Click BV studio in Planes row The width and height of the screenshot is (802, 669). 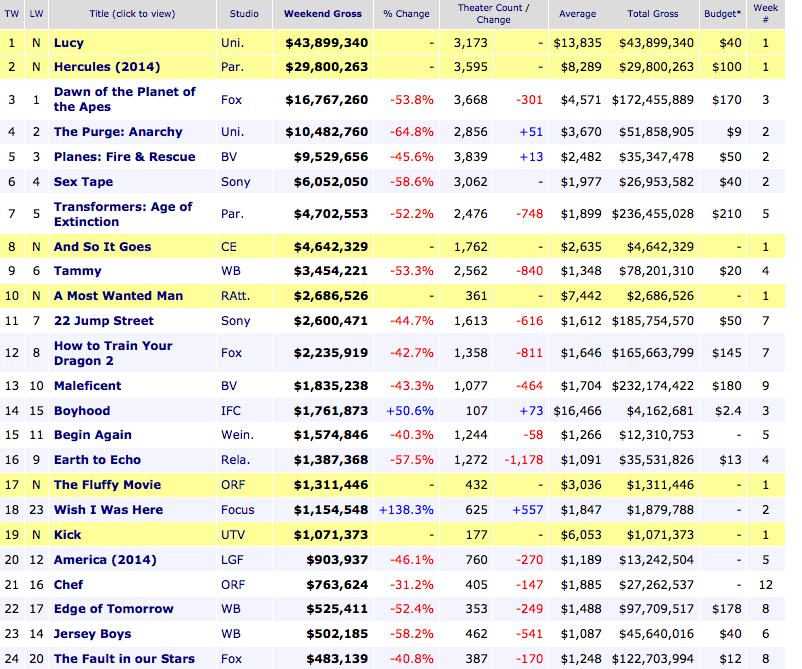pos(229,157)
